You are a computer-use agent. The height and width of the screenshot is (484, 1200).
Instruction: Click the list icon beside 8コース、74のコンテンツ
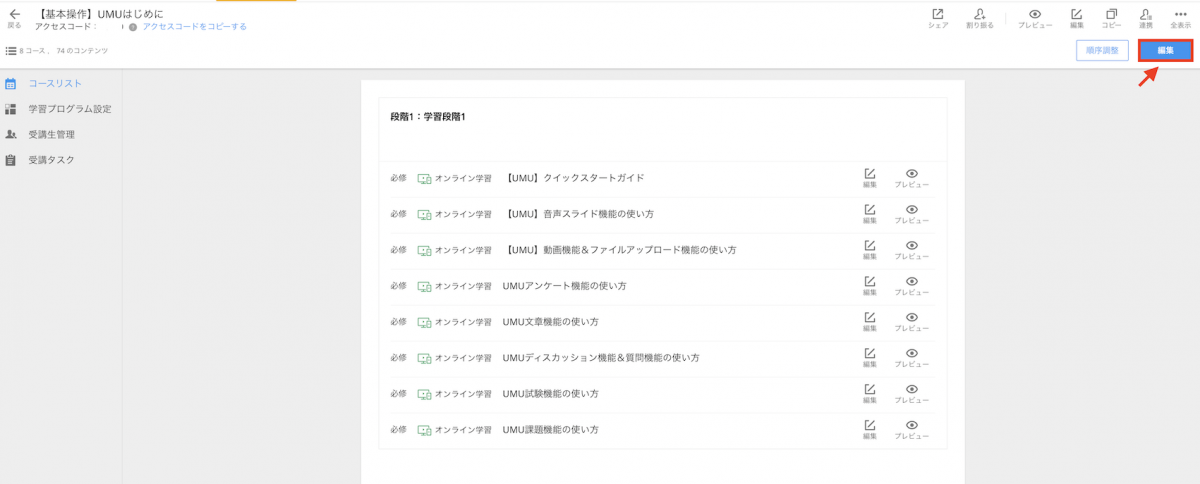pos(11,50)
